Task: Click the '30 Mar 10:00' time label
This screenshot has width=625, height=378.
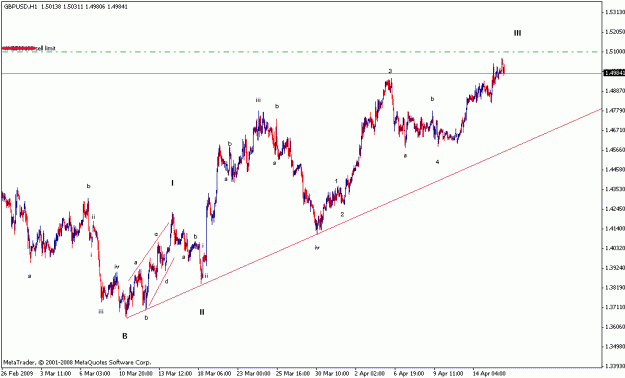Action: pyautogui.click(x=332, y=374)
